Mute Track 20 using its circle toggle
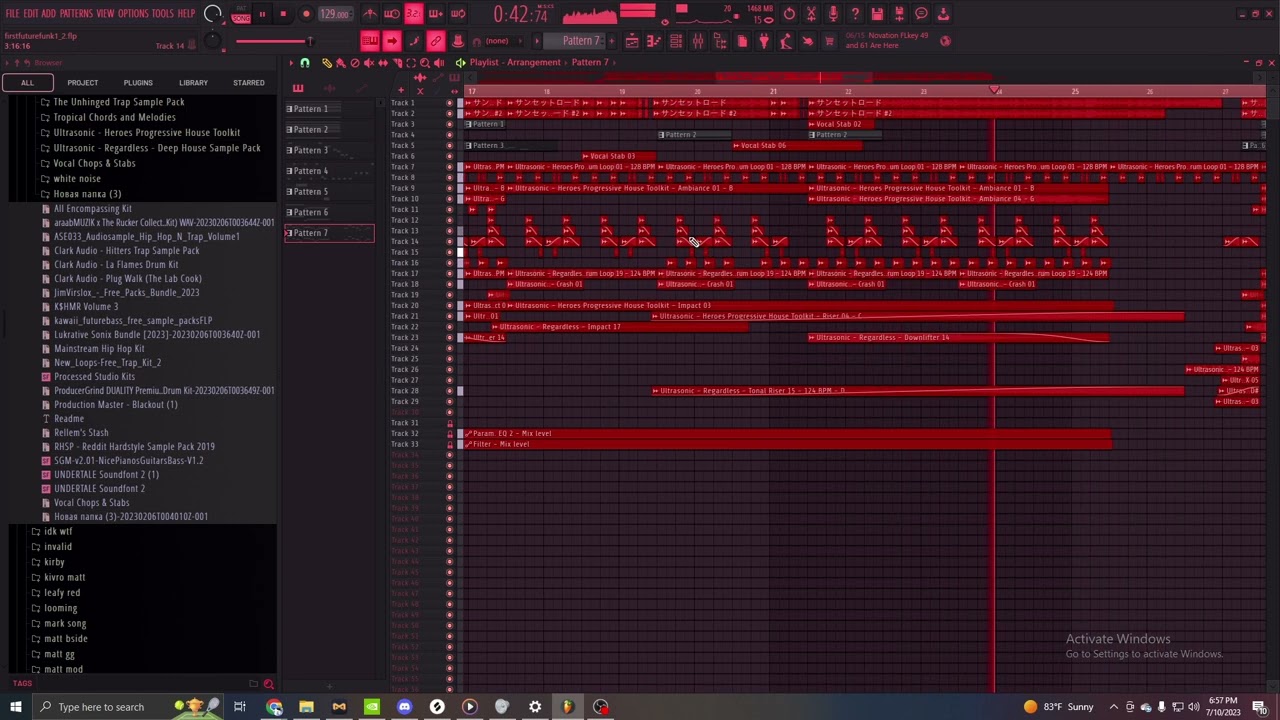Image resolution: width=1280 pixels, height=720 pixels. tap(449, 306)
